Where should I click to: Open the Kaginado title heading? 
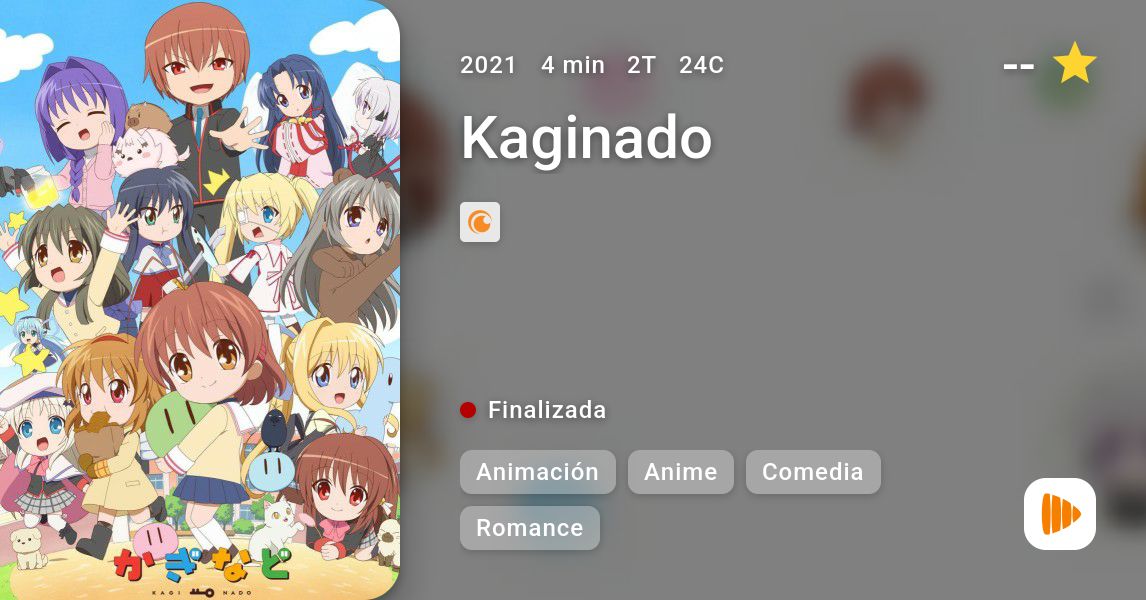click(x=586, y=139)
